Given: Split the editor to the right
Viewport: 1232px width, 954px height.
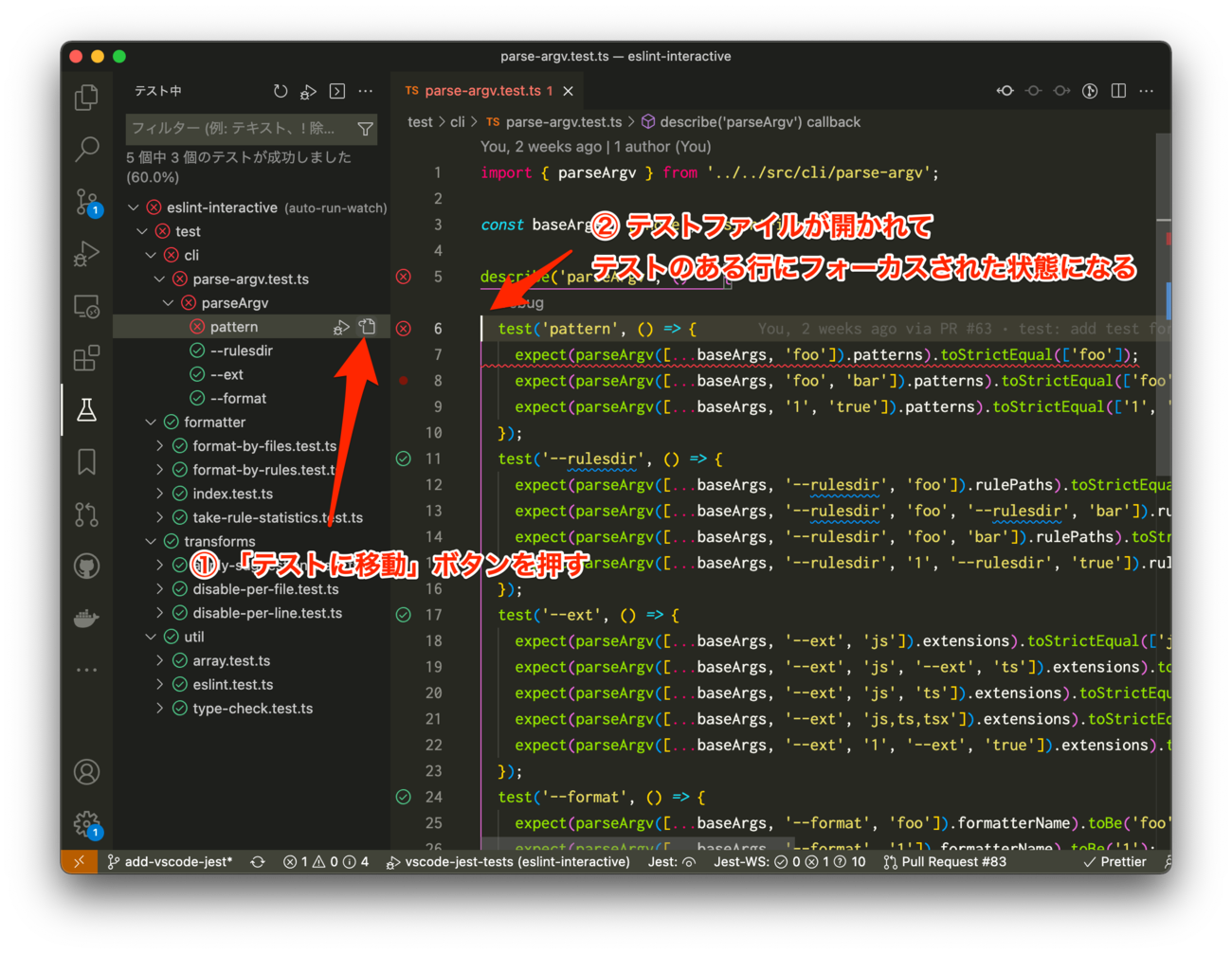Looking at the screenshot, I should tap(1118, 91).
